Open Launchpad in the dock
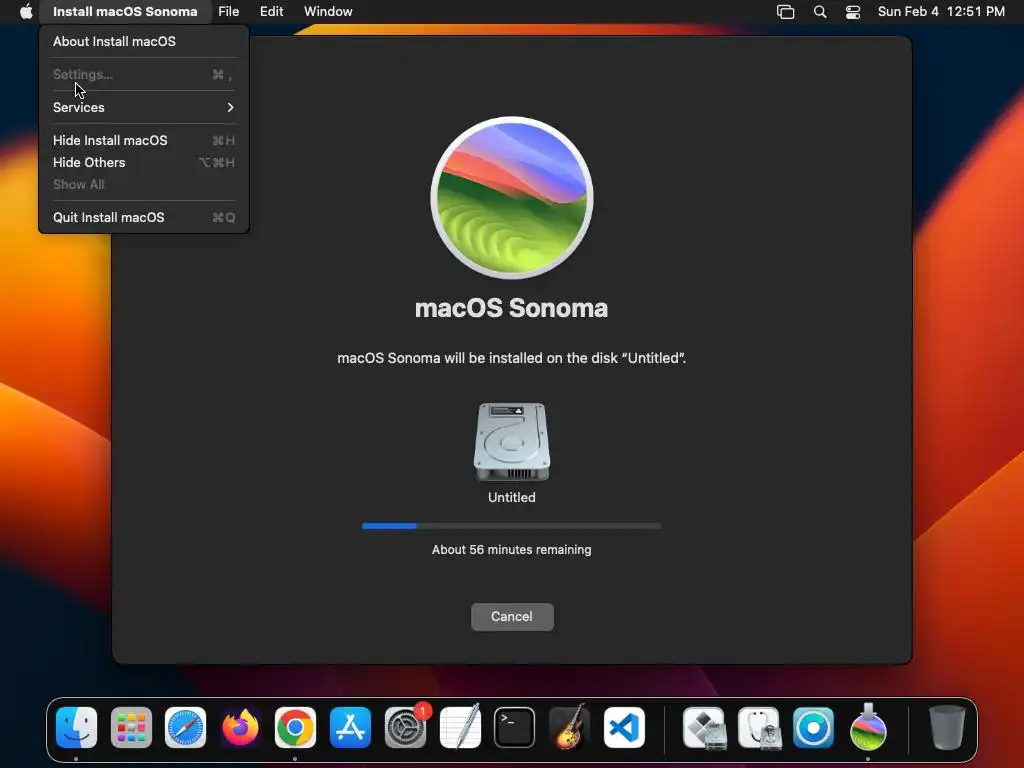 (131, 727)
